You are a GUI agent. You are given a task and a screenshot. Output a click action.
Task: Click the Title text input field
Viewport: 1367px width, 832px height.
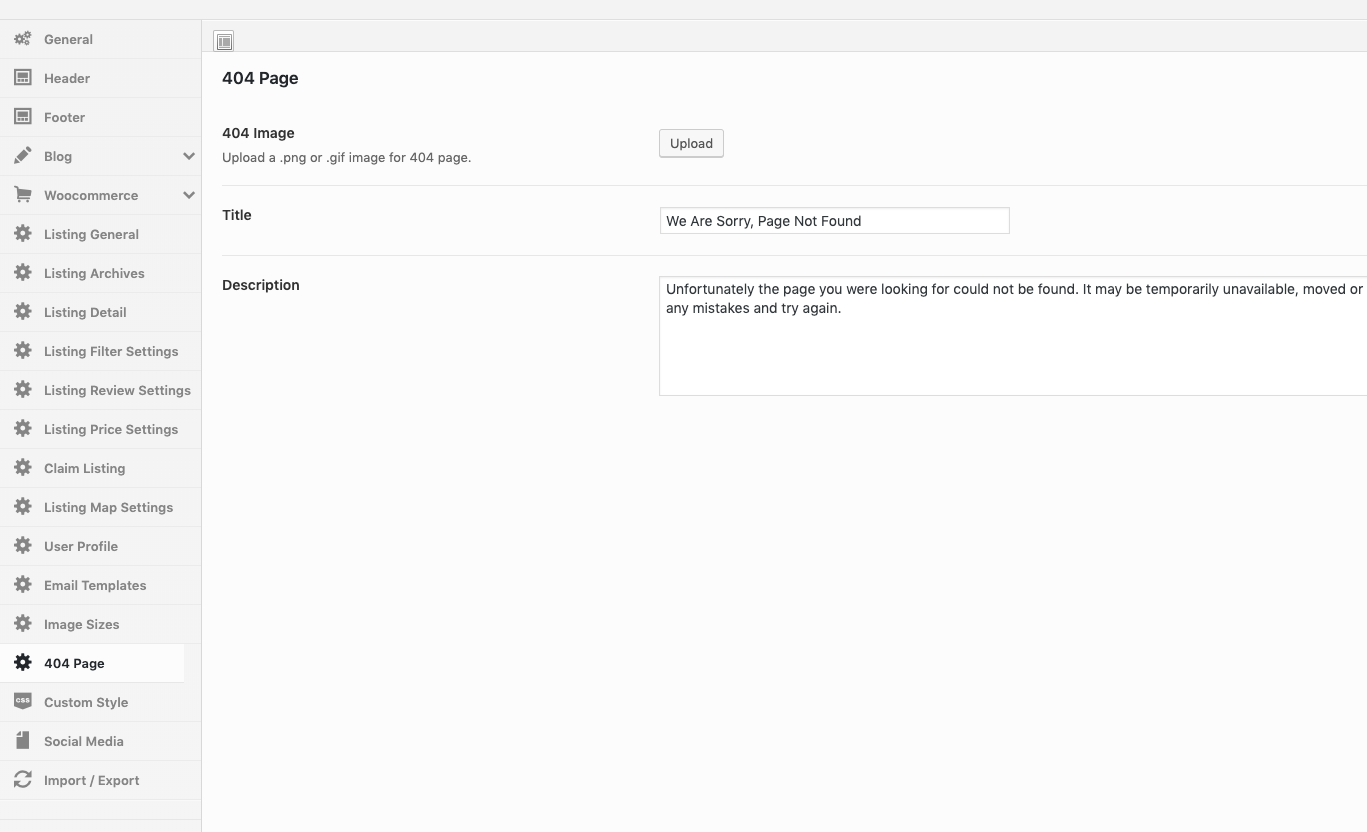pyautogui.click(x=834, y=221)
